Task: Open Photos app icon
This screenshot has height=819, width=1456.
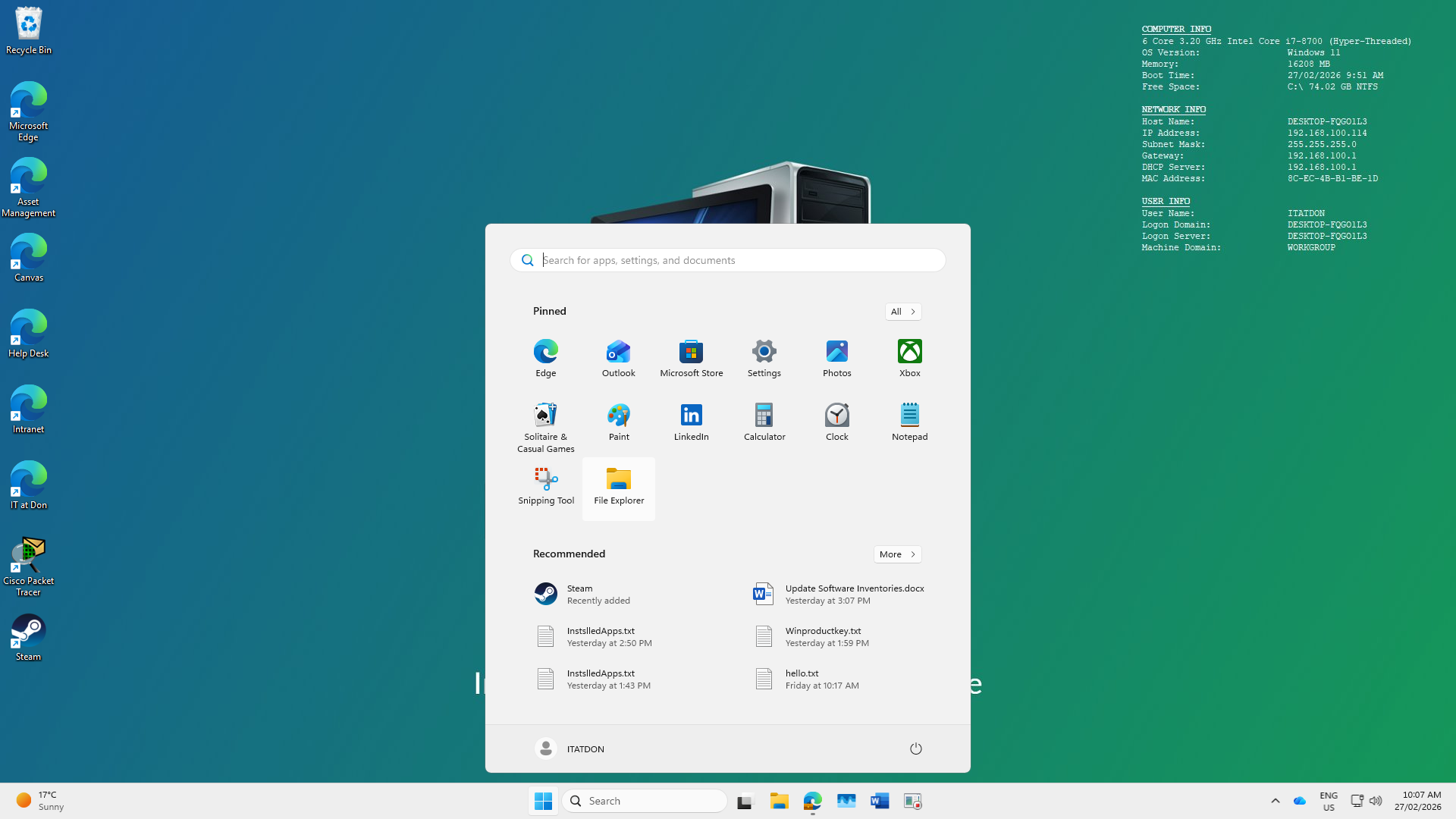Action: 836,358
